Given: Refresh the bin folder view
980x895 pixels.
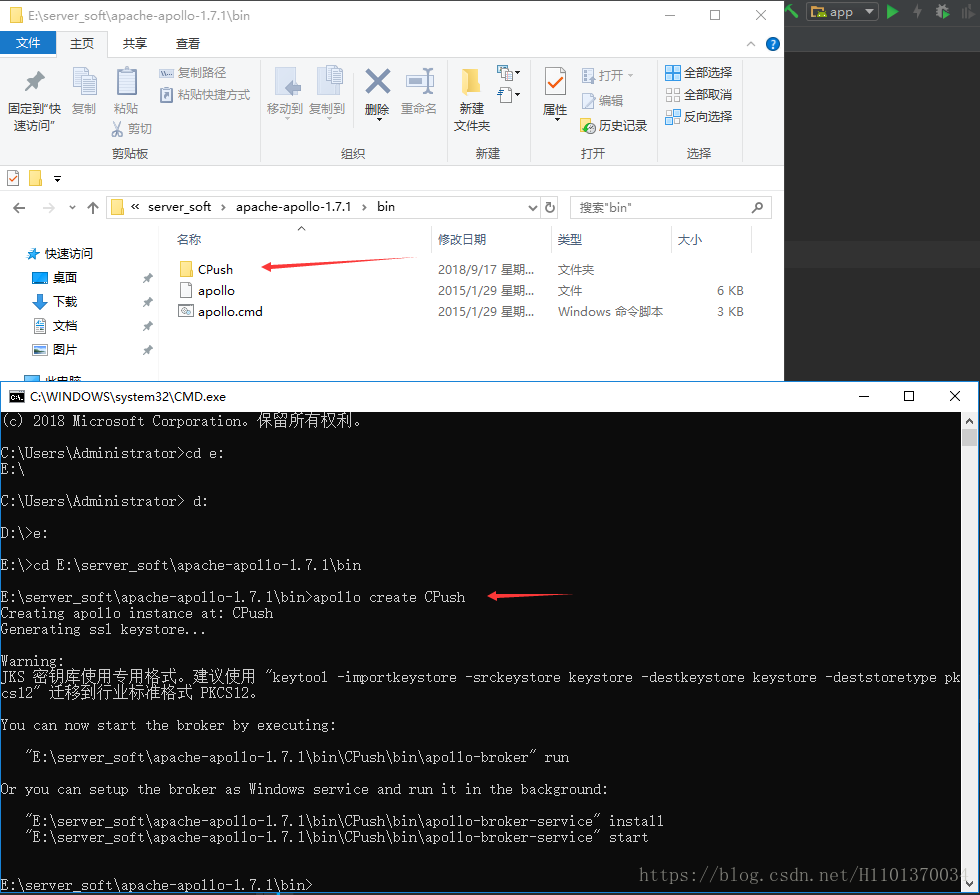Looking at the screenshot, I should click(550, 208).
